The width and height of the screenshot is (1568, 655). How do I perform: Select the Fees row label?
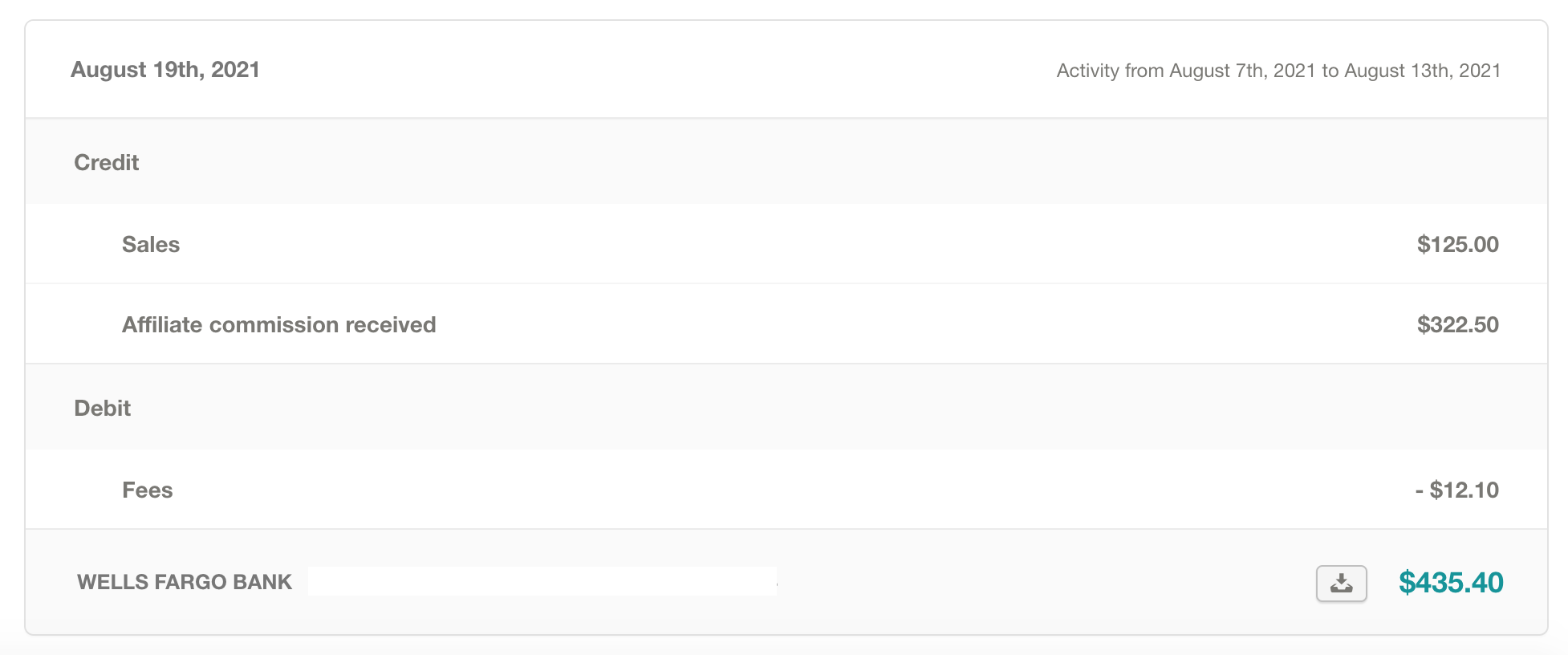pos(147,490)
